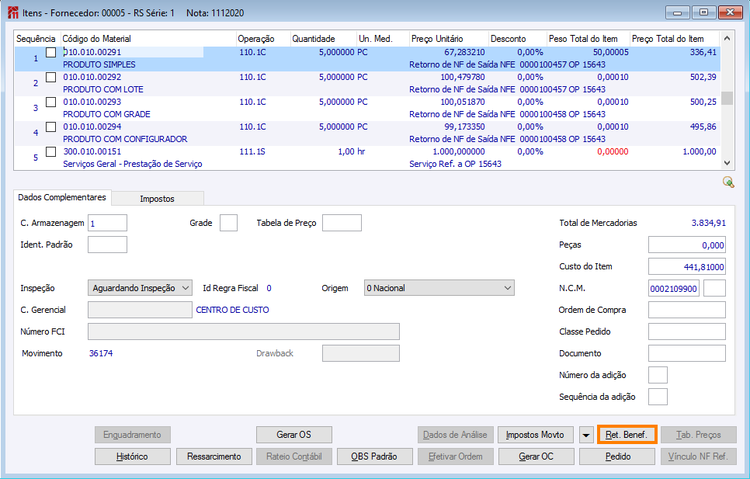Open the Inspeção dropdown
This screenshot has width=750, height=479.
140,288
